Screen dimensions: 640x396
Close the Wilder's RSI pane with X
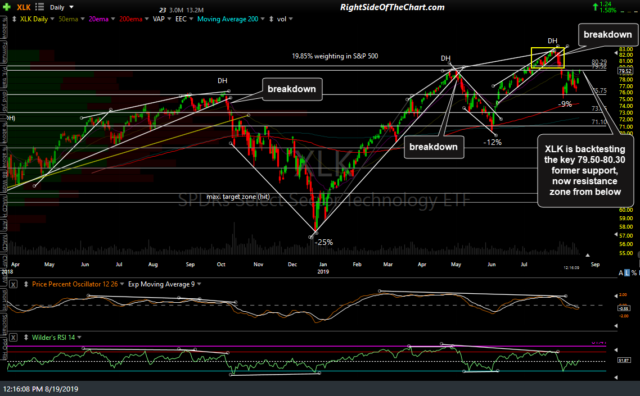13,338
